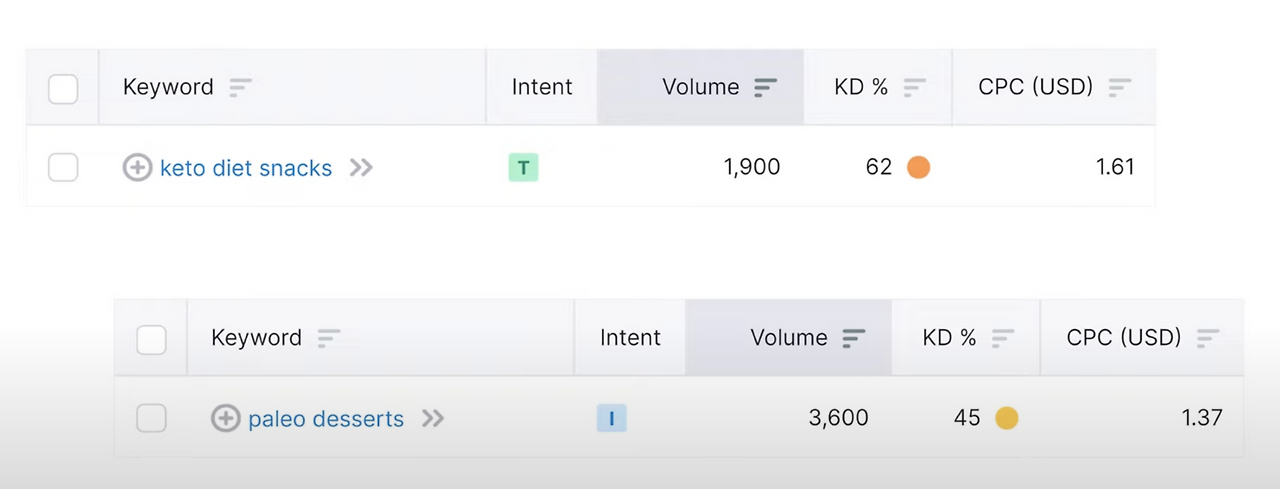This screenshot has height=489, width=1280.
Task: Click the sort icon beside top KD % header
Action: point(914,88)
